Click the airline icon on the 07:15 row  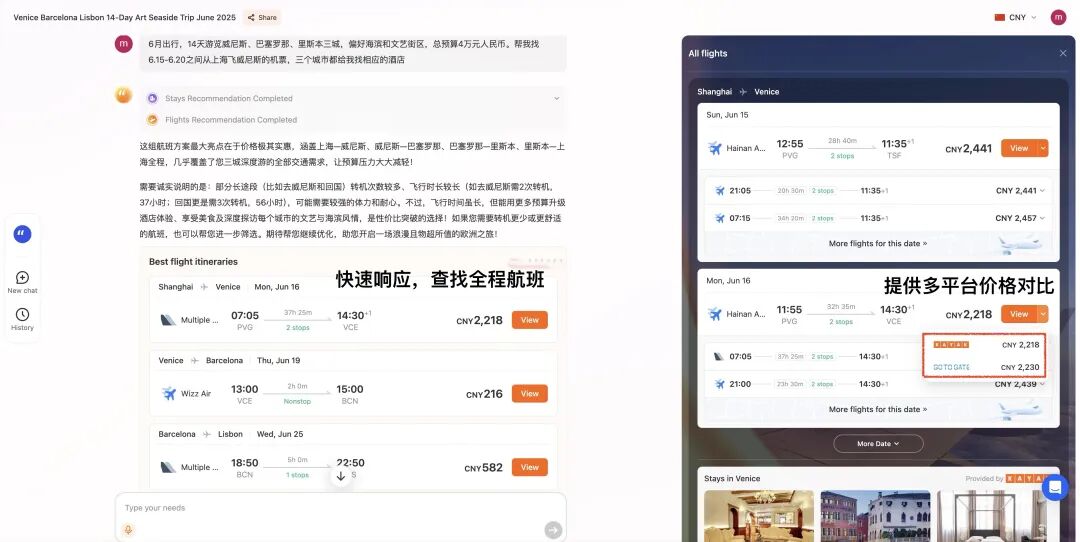point(720,218)
